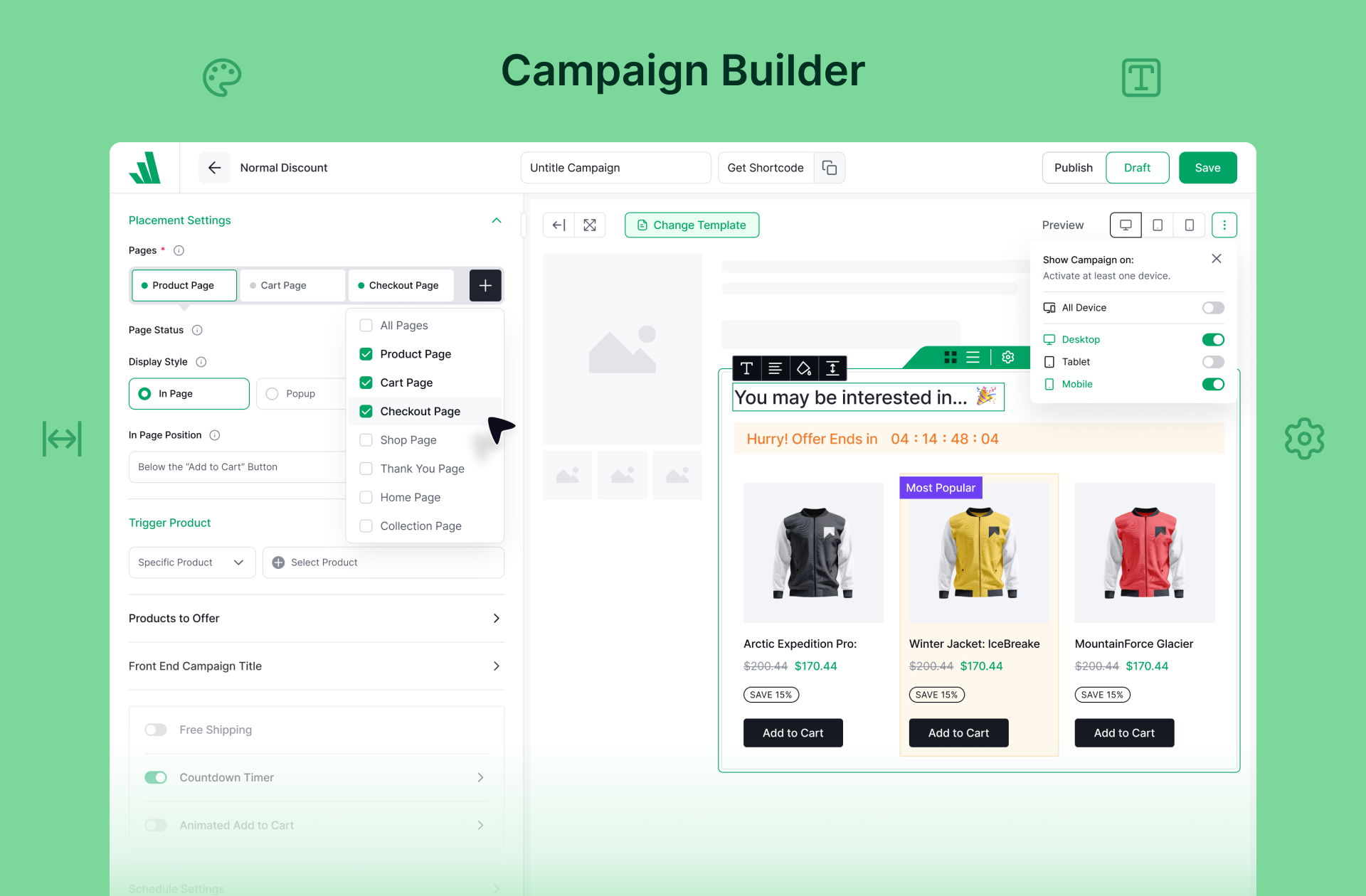Click the collapse panel arrow icon
The height and width of the screenshot is (896, 1366).
(x=559, y=225)
